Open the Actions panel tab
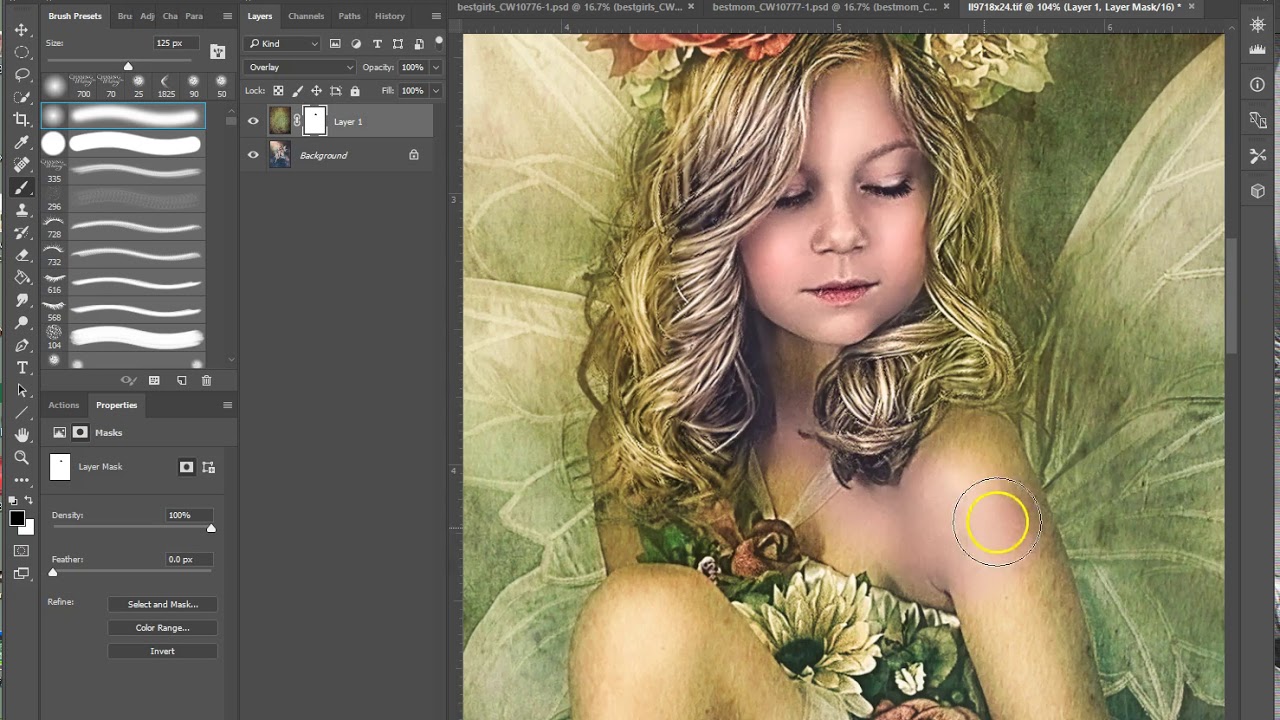1280x720 pixels. (x=63, y=405)
